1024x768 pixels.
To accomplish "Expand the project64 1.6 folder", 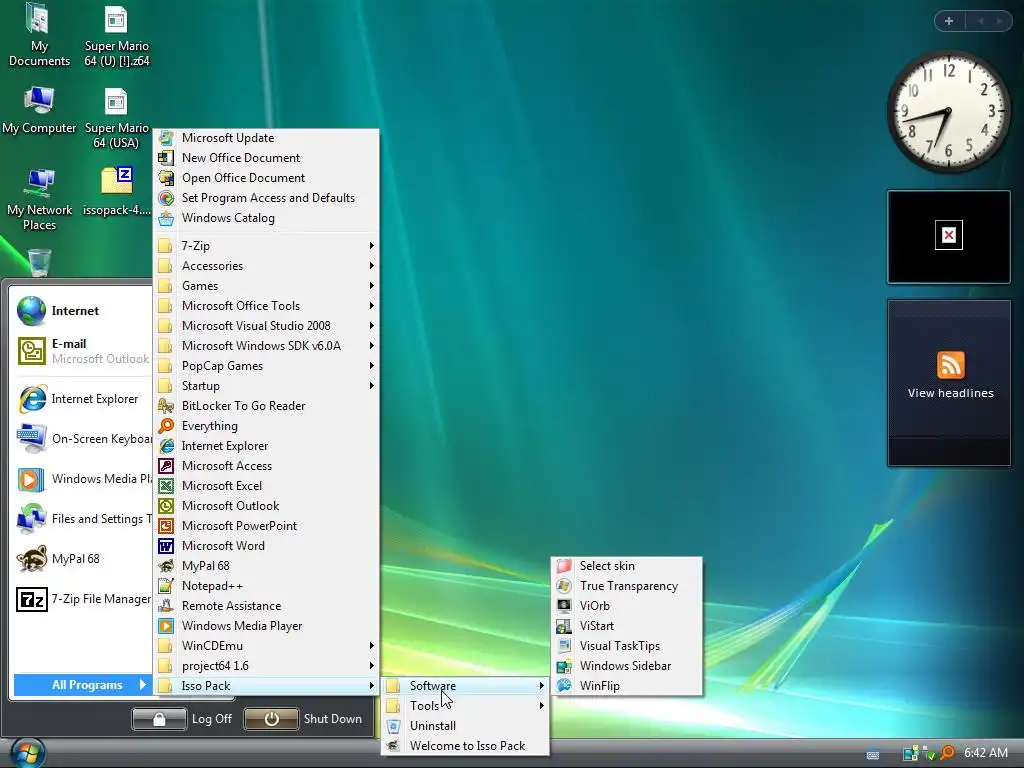I will pos(266,665).
